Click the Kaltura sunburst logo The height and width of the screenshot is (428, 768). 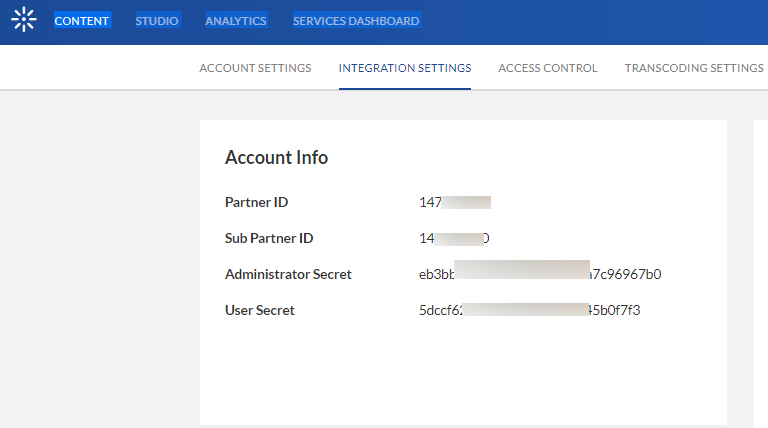pos(23,20)
